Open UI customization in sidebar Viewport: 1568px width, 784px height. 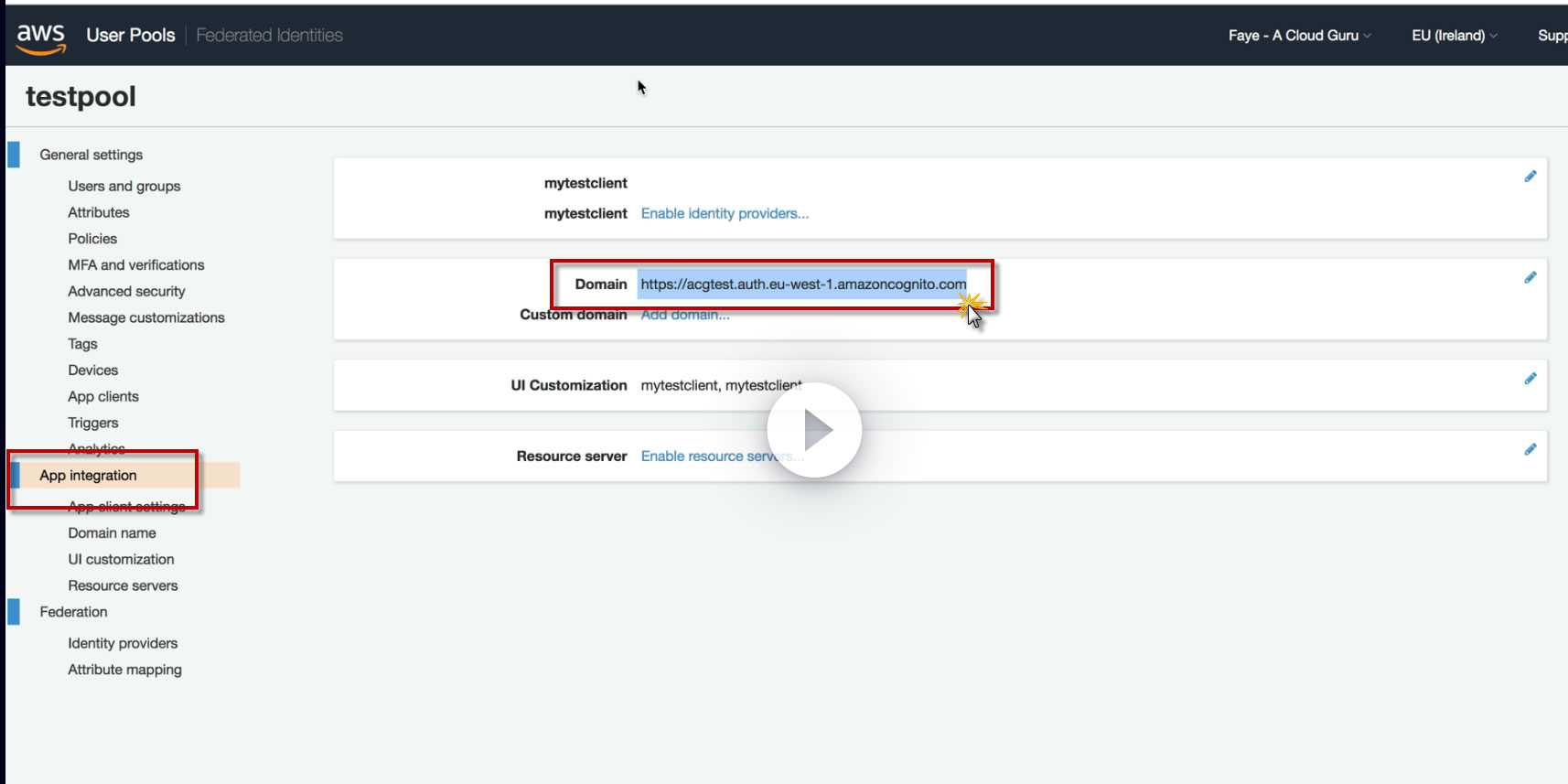[x=121, y=560]
